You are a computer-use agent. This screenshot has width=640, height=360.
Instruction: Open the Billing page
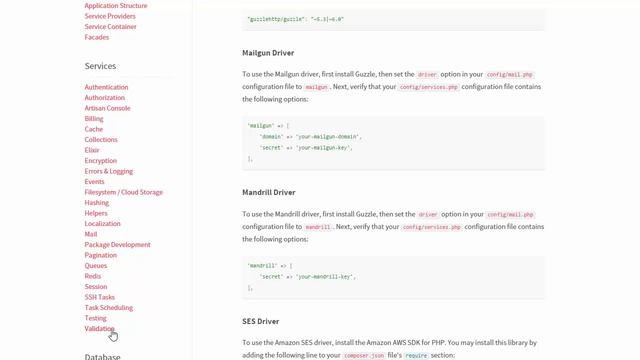tap(94, 119)
